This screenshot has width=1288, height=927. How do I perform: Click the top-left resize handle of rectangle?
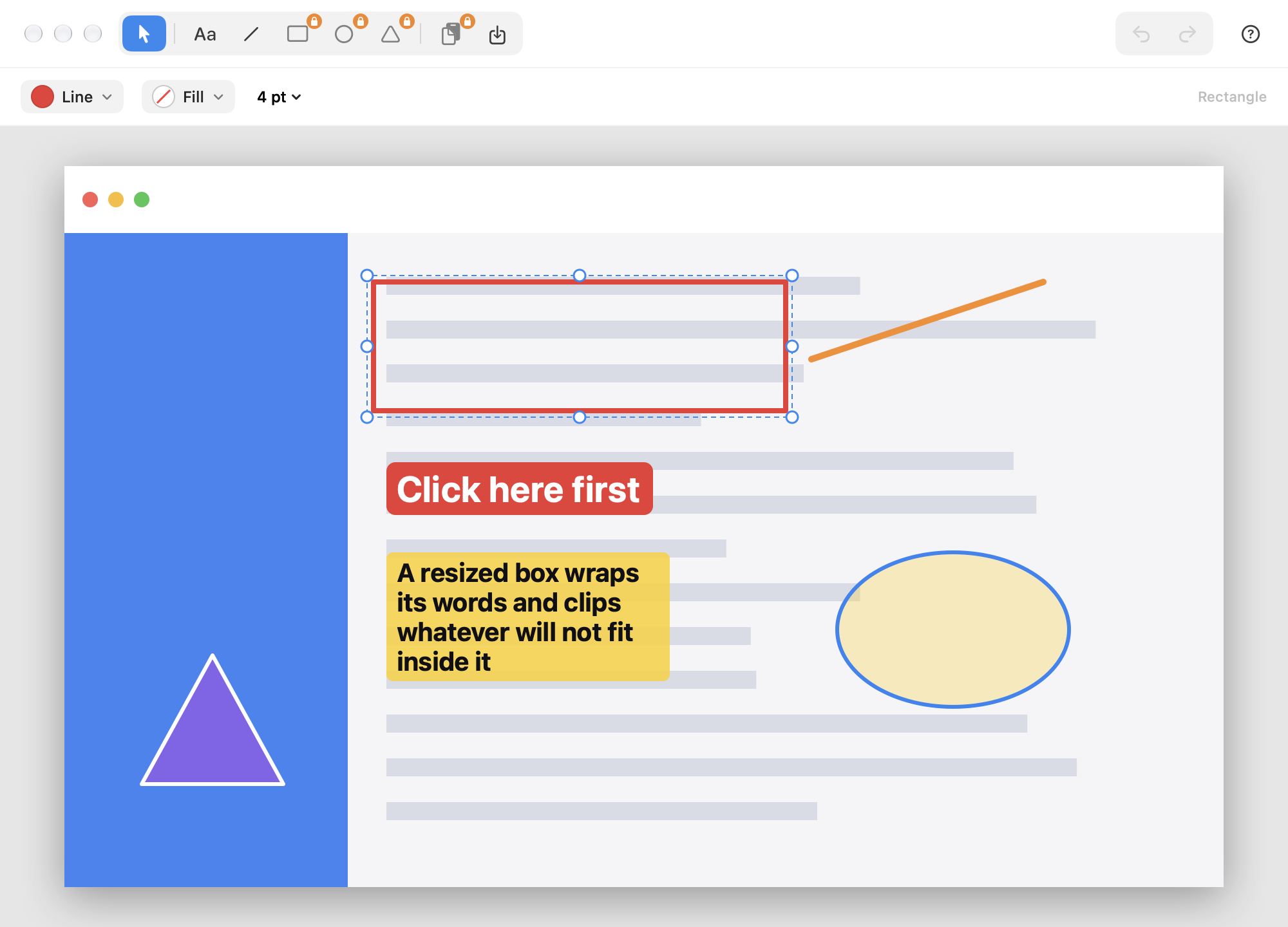pyautogui.click(x=367, y=276)
